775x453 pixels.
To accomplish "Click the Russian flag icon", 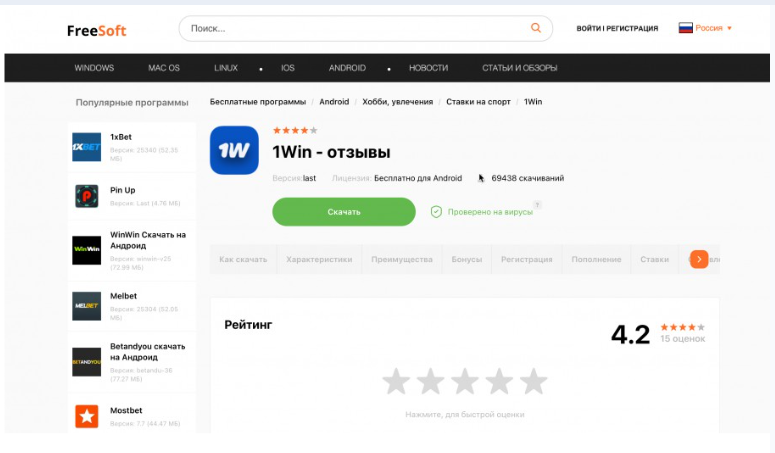I will pos(685,28).
